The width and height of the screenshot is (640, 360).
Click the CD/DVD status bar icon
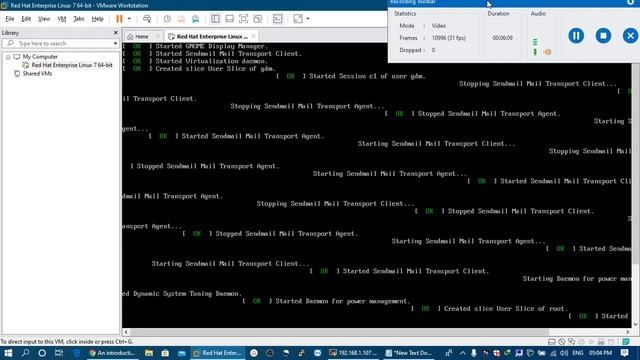click(x=562, y=342)
